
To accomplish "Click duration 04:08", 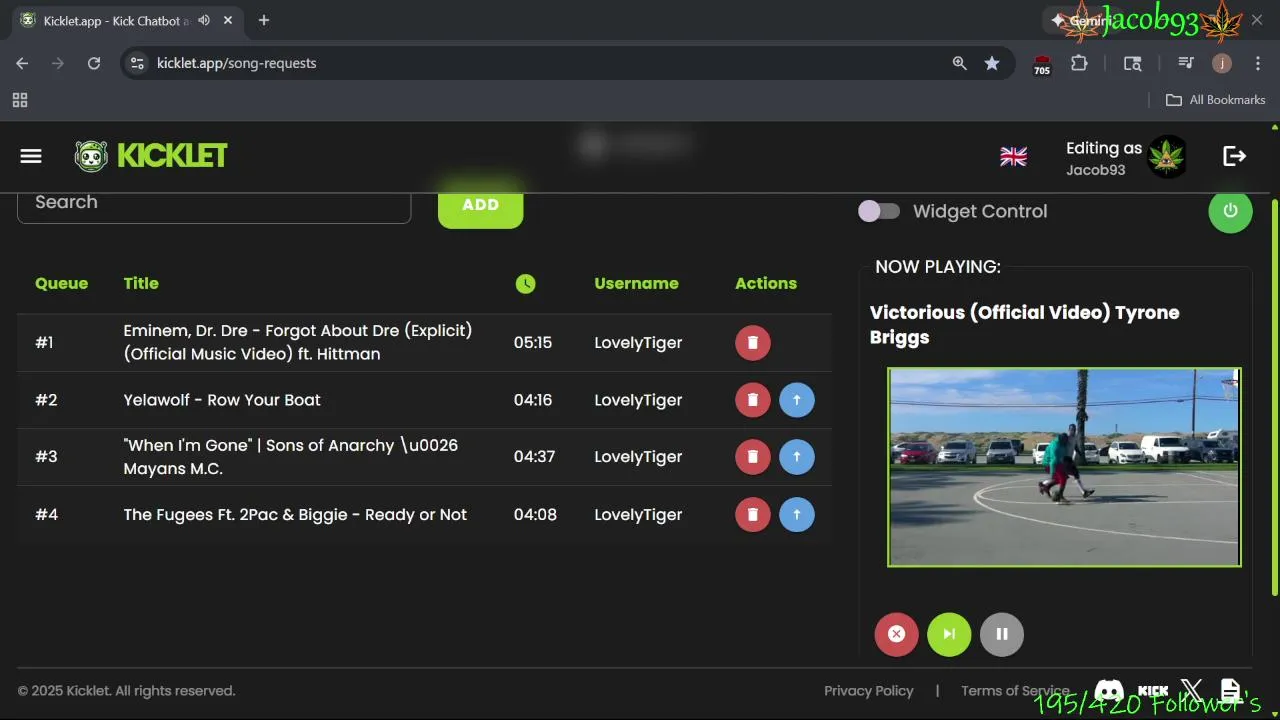I will pyautogui.click(x=535, y=515).
